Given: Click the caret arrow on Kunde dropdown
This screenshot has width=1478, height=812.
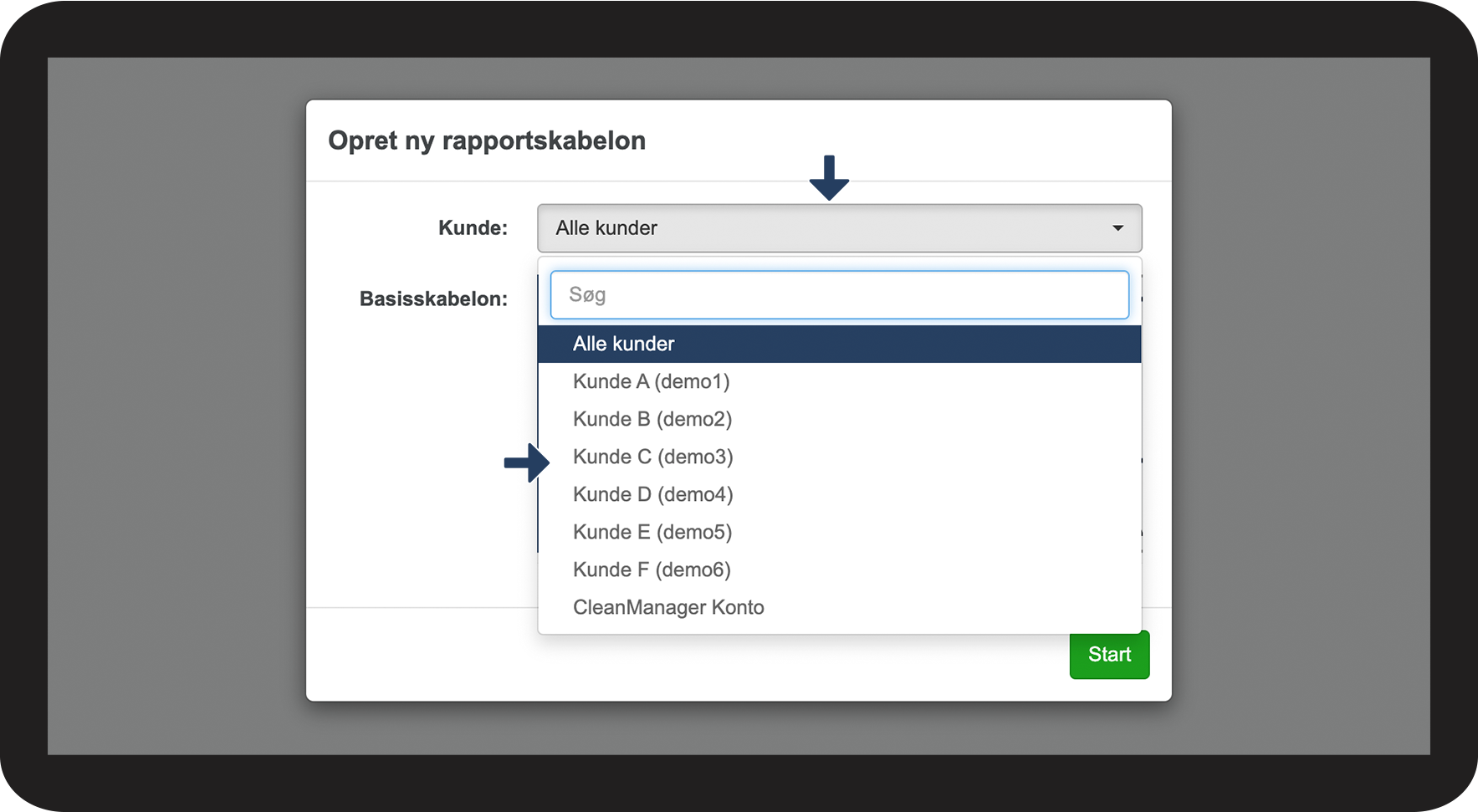Looking at the screenshot, I should [x=1117, y=228].
